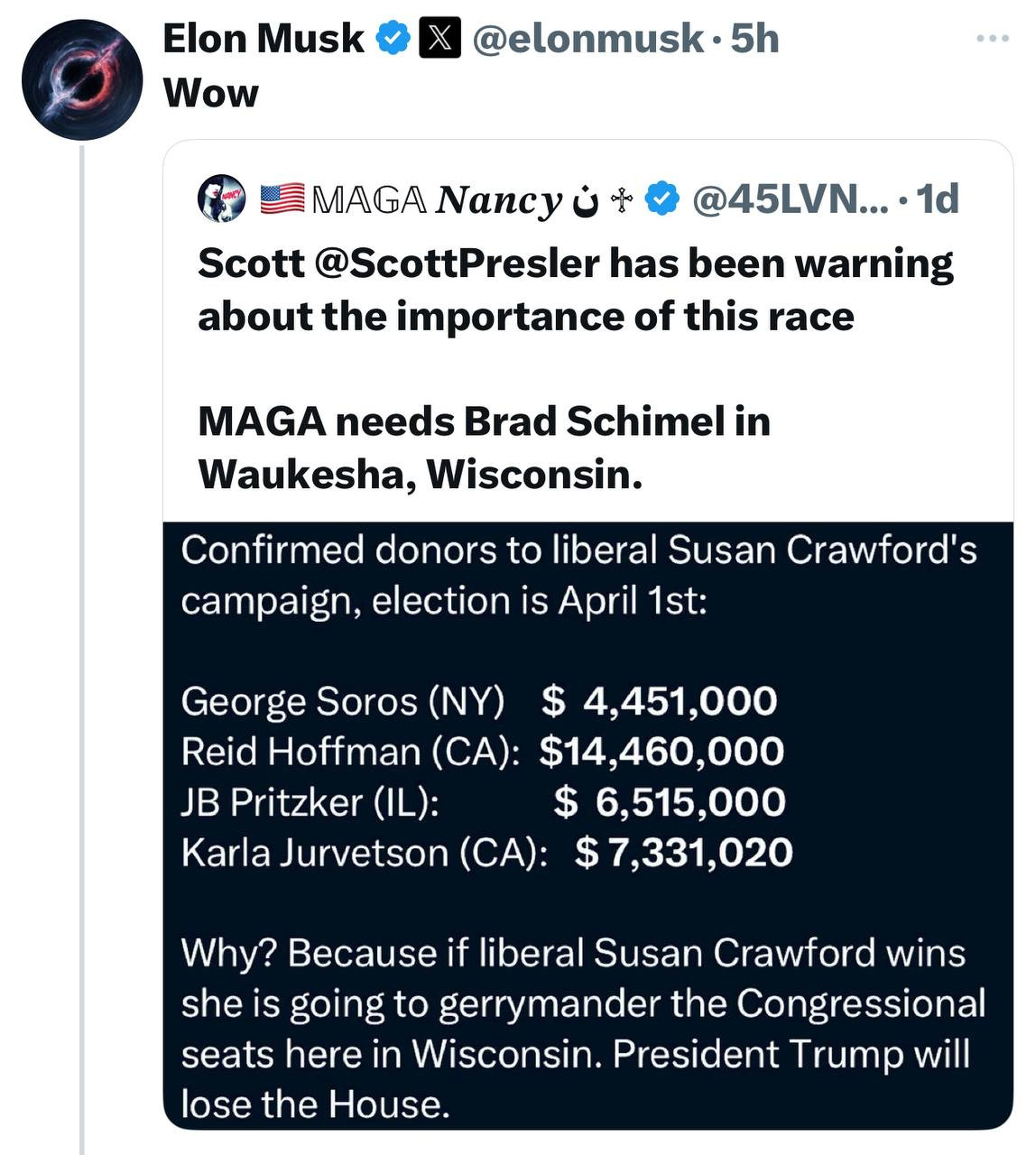The image size is (1036, 1155).
Task: Click the @elonmusk handle
Action: (x=587, y=39)
